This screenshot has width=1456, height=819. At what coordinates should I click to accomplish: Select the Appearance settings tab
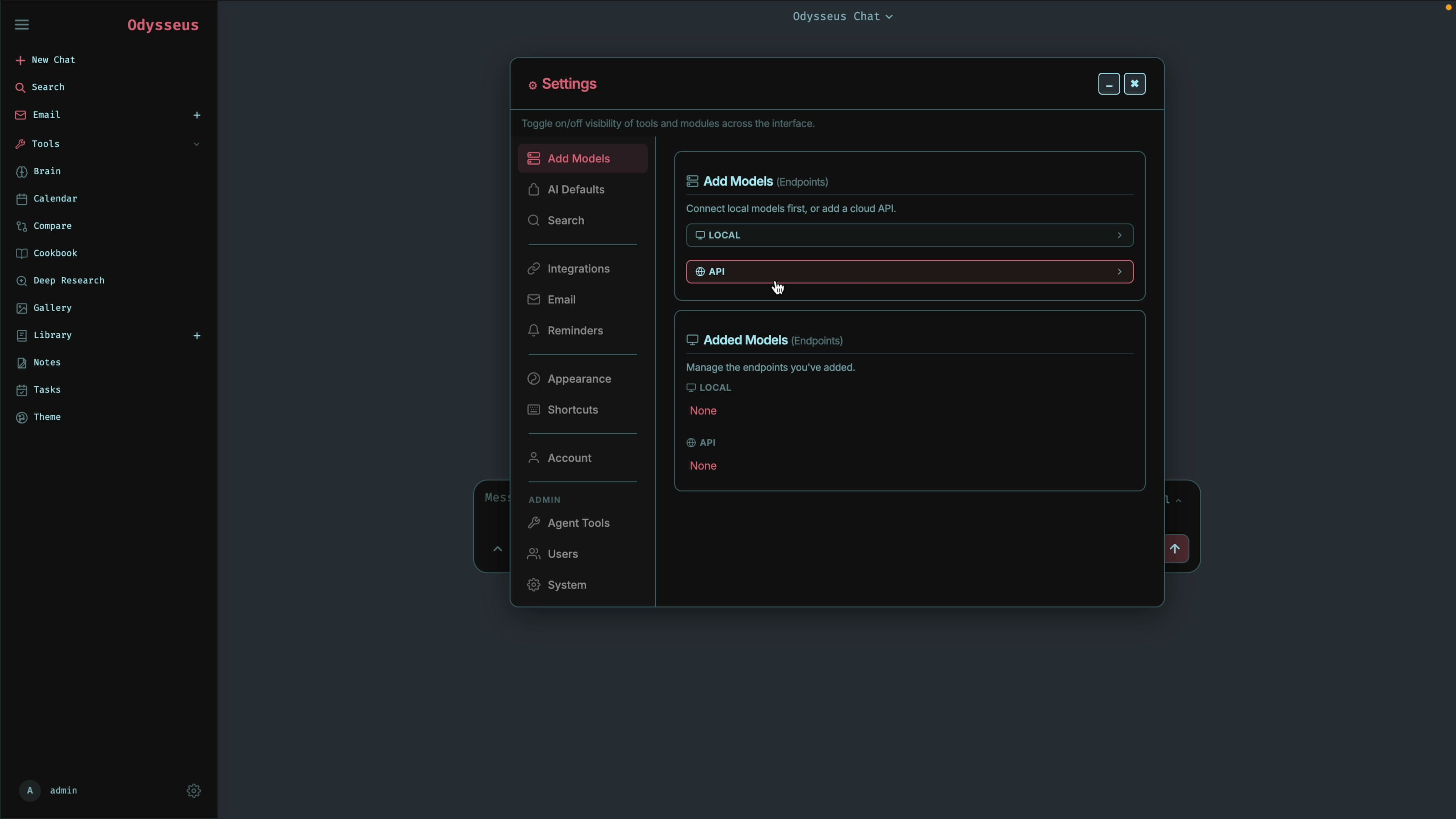pos(583,379)
